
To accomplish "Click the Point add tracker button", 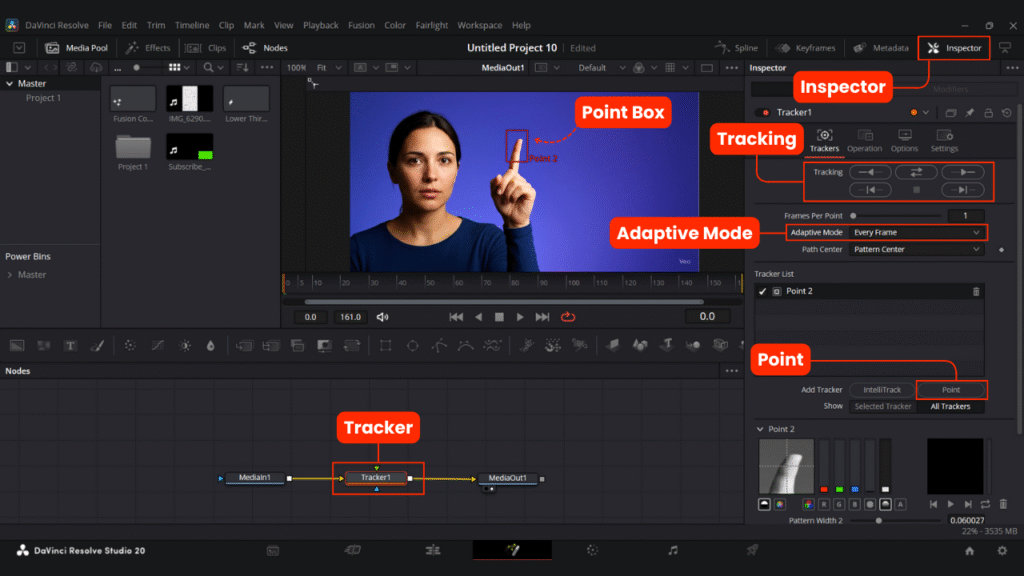I will coord(950,390).
